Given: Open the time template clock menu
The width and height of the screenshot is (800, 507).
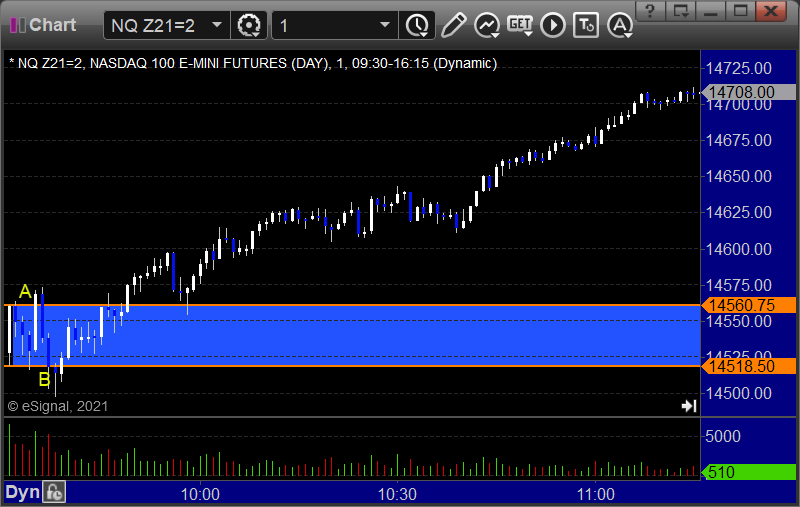Looking at the screenshot, I should coord(417,25).
